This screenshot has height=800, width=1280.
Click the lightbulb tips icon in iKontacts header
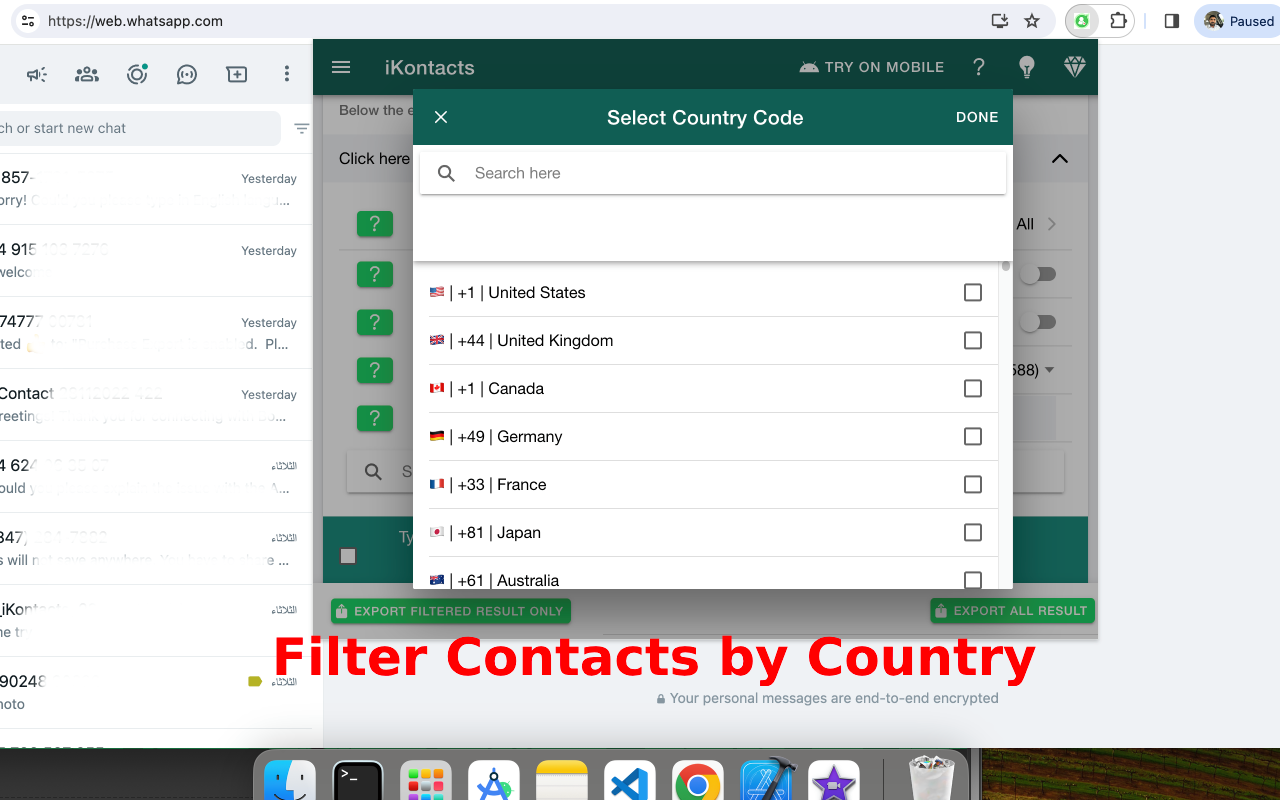pos(1026,67)
